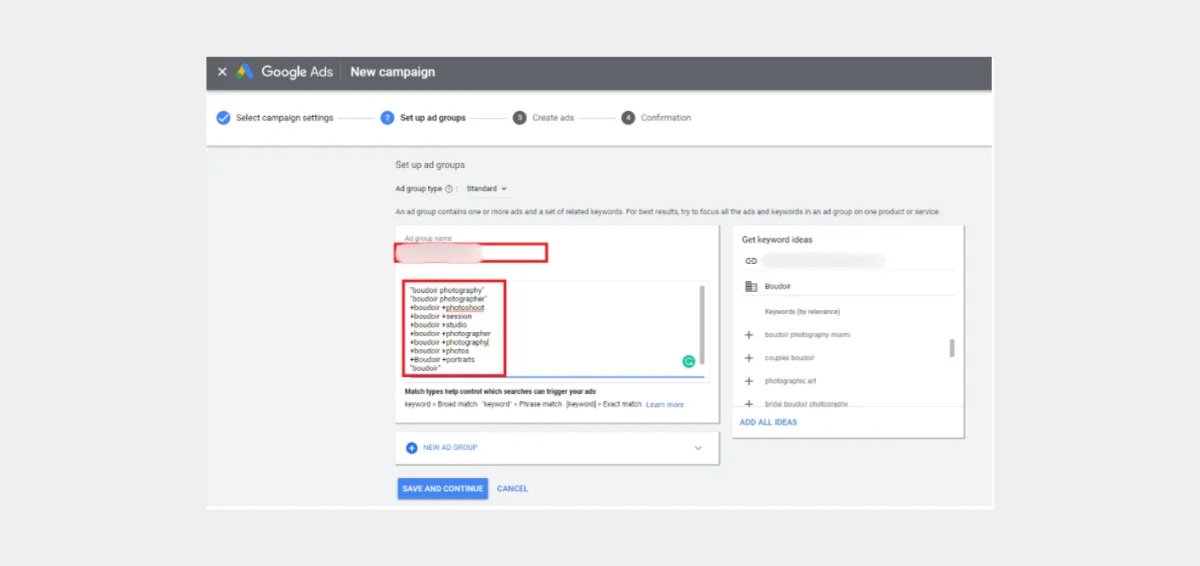Click the photographic art text
Screen dimensions: 1200x566
point(790,381)
